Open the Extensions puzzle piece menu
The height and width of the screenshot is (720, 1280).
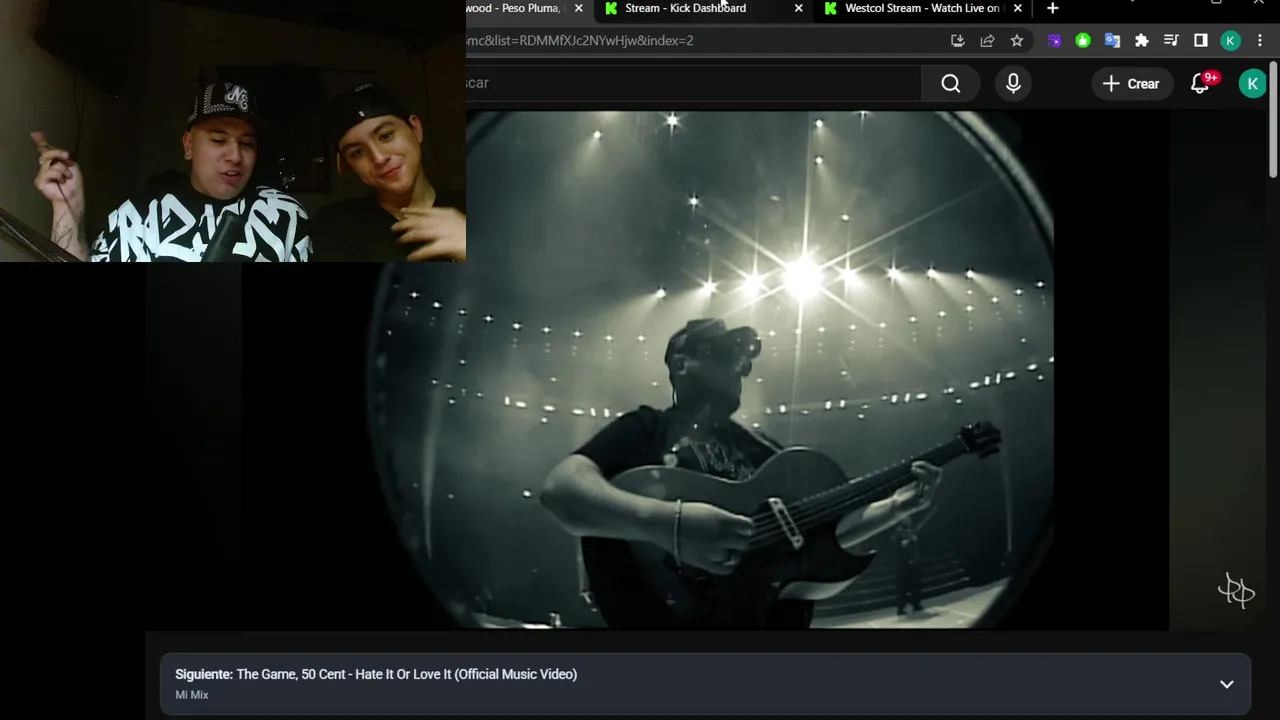pyautogui.click(x=1141, y=40)
